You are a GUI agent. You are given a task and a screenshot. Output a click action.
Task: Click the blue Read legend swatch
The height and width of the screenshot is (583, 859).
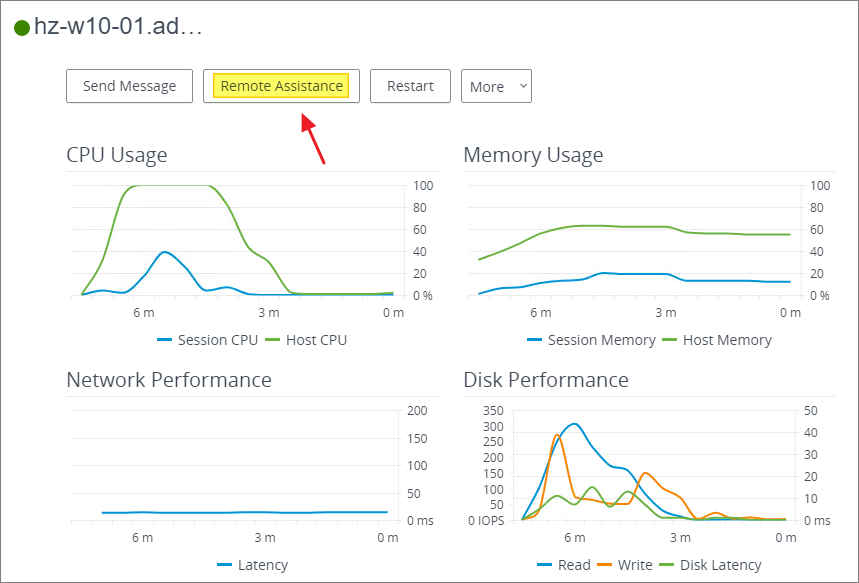pyautogui.click(x=544, y=565)
